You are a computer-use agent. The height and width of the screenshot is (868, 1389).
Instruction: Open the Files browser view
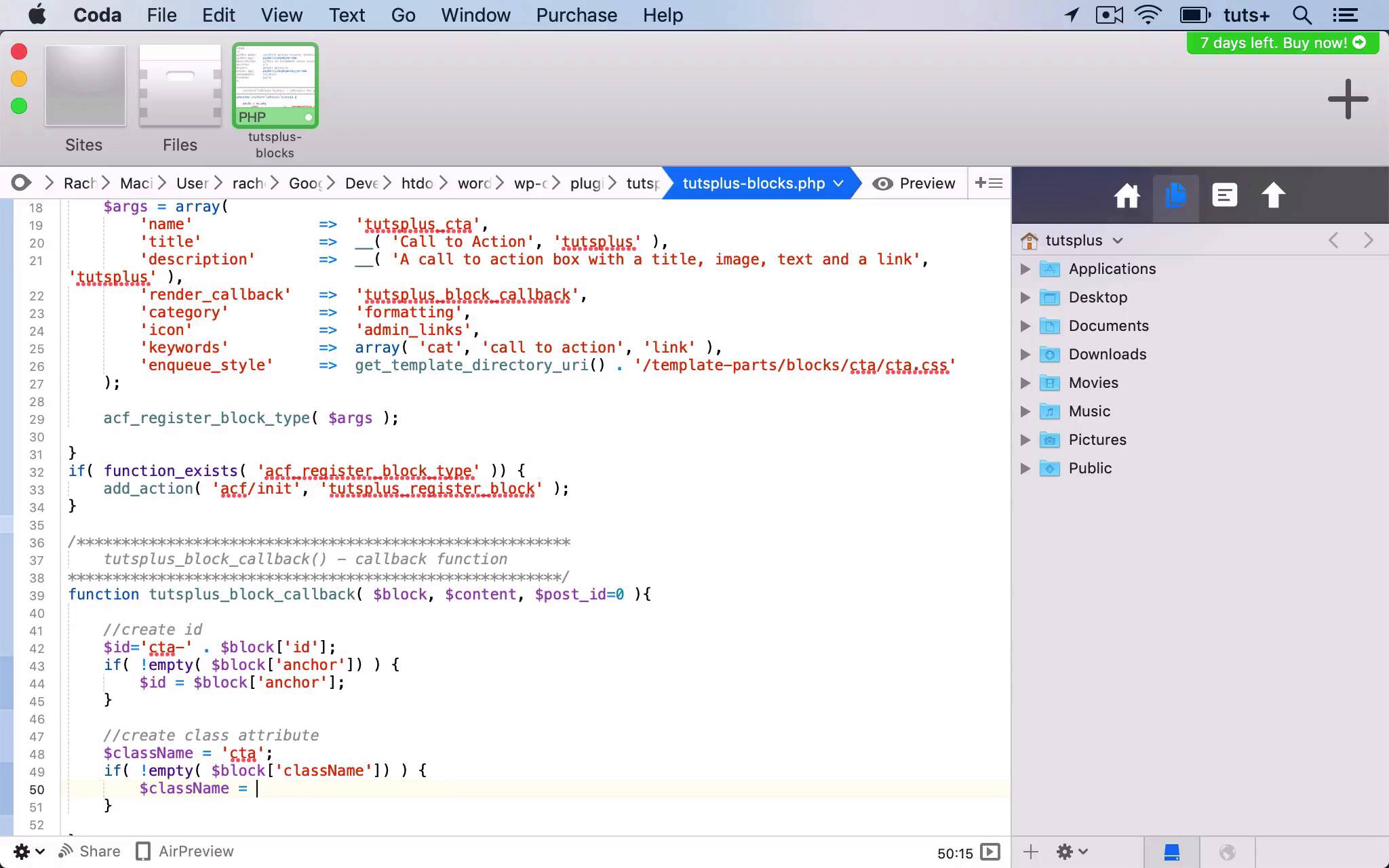point(179,88)
